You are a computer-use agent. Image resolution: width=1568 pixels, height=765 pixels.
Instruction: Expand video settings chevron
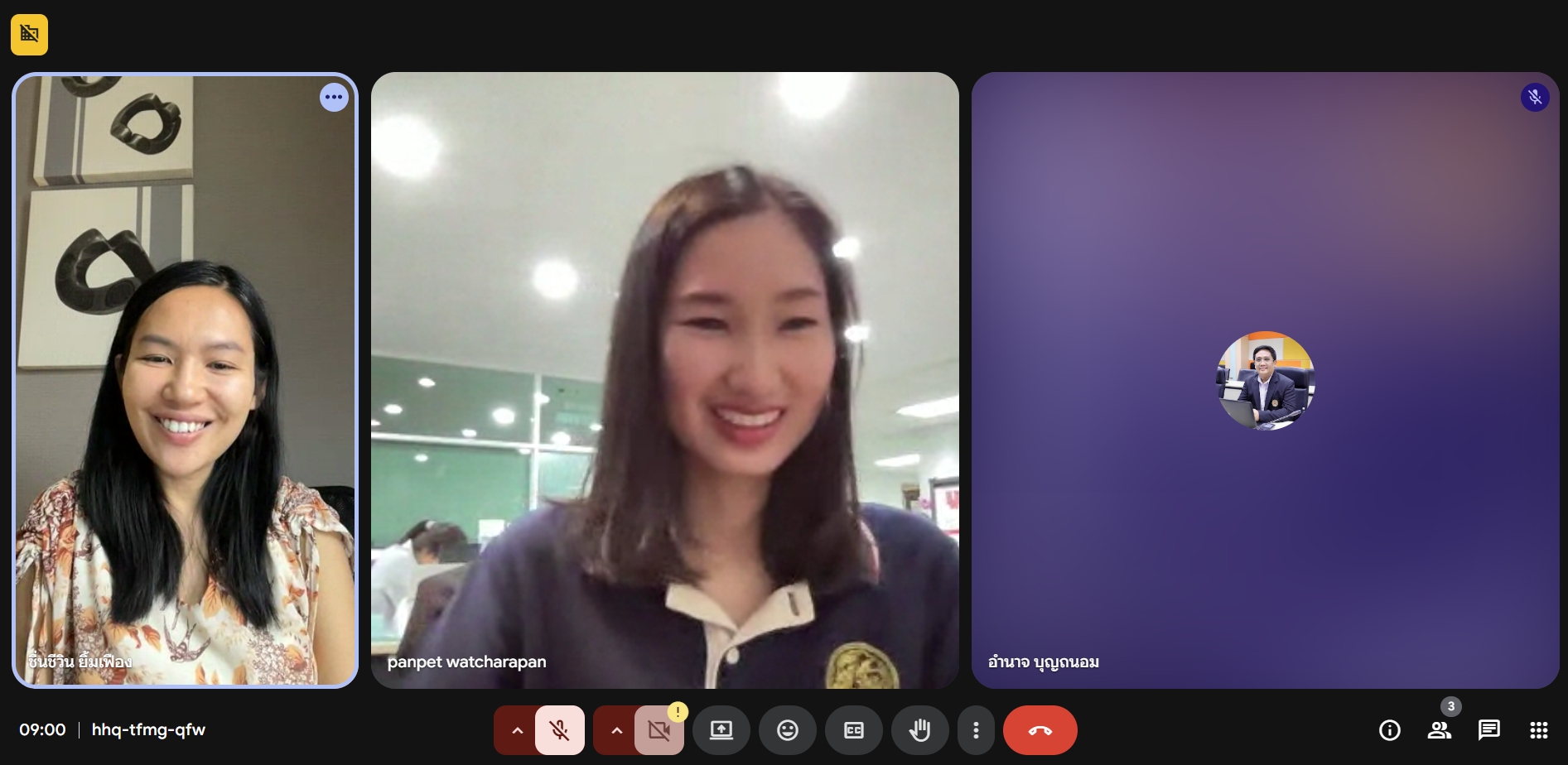point(616,730)
